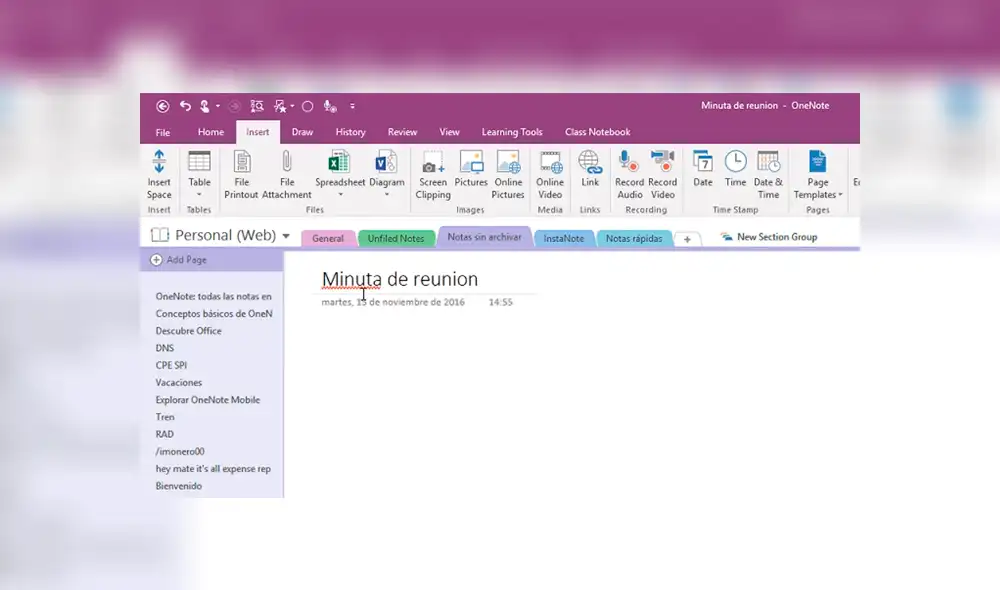
Task: Click the Undo icon in quick access toolbar
Action: 185,105
